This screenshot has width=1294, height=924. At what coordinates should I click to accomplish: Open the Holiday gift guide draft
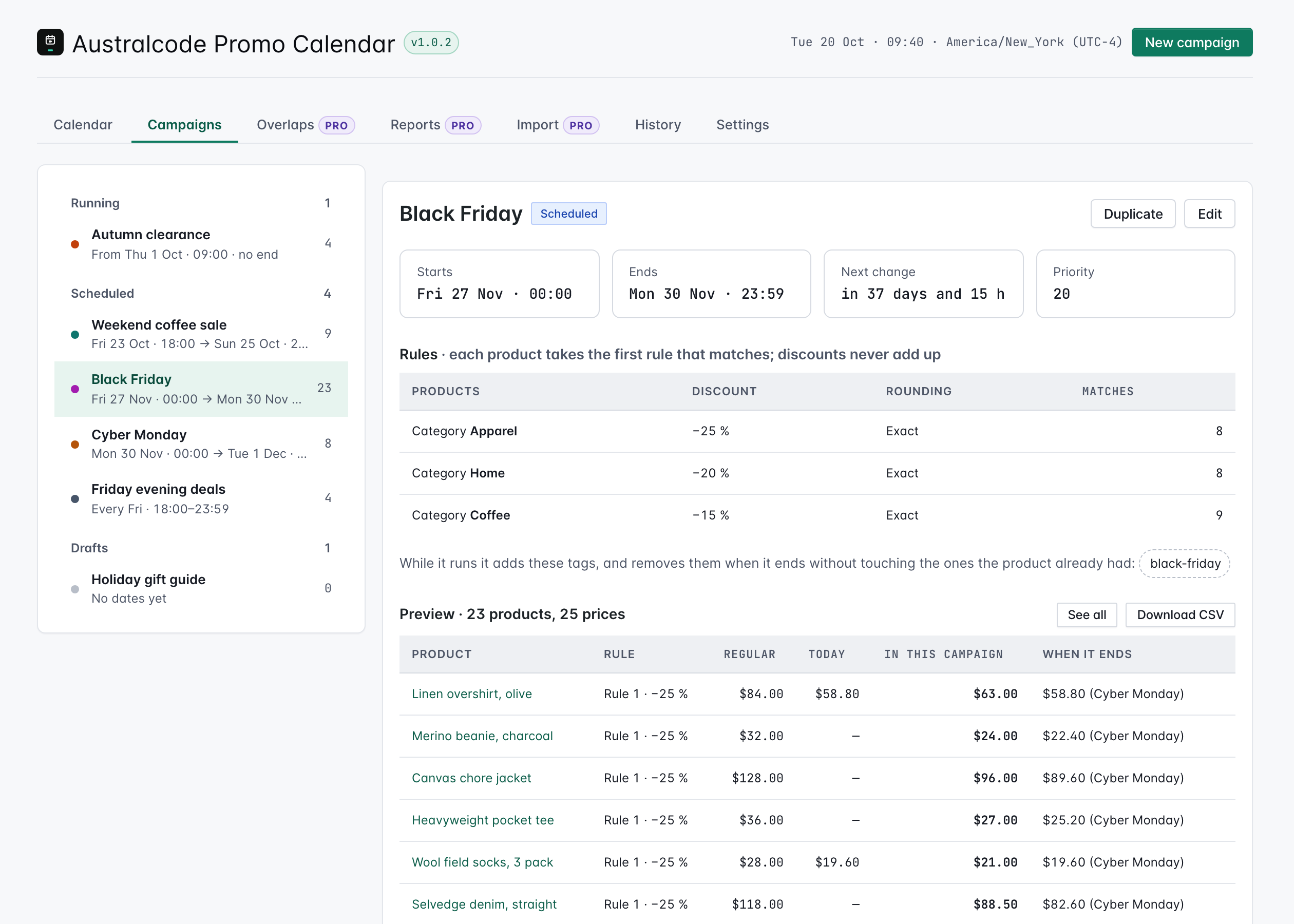tap(201, 588)
